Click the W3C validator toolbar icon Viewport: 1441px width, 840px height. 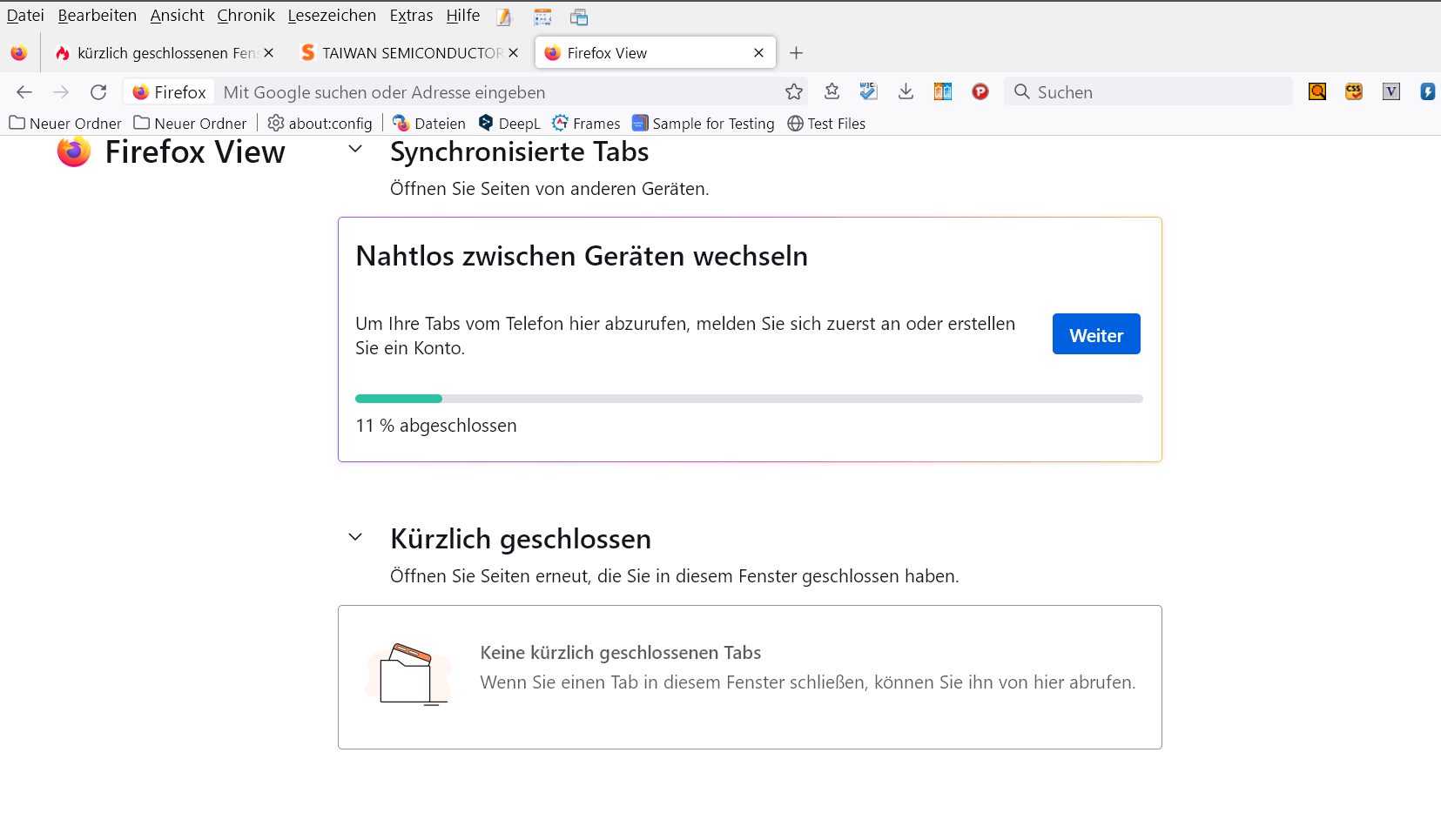868,92
